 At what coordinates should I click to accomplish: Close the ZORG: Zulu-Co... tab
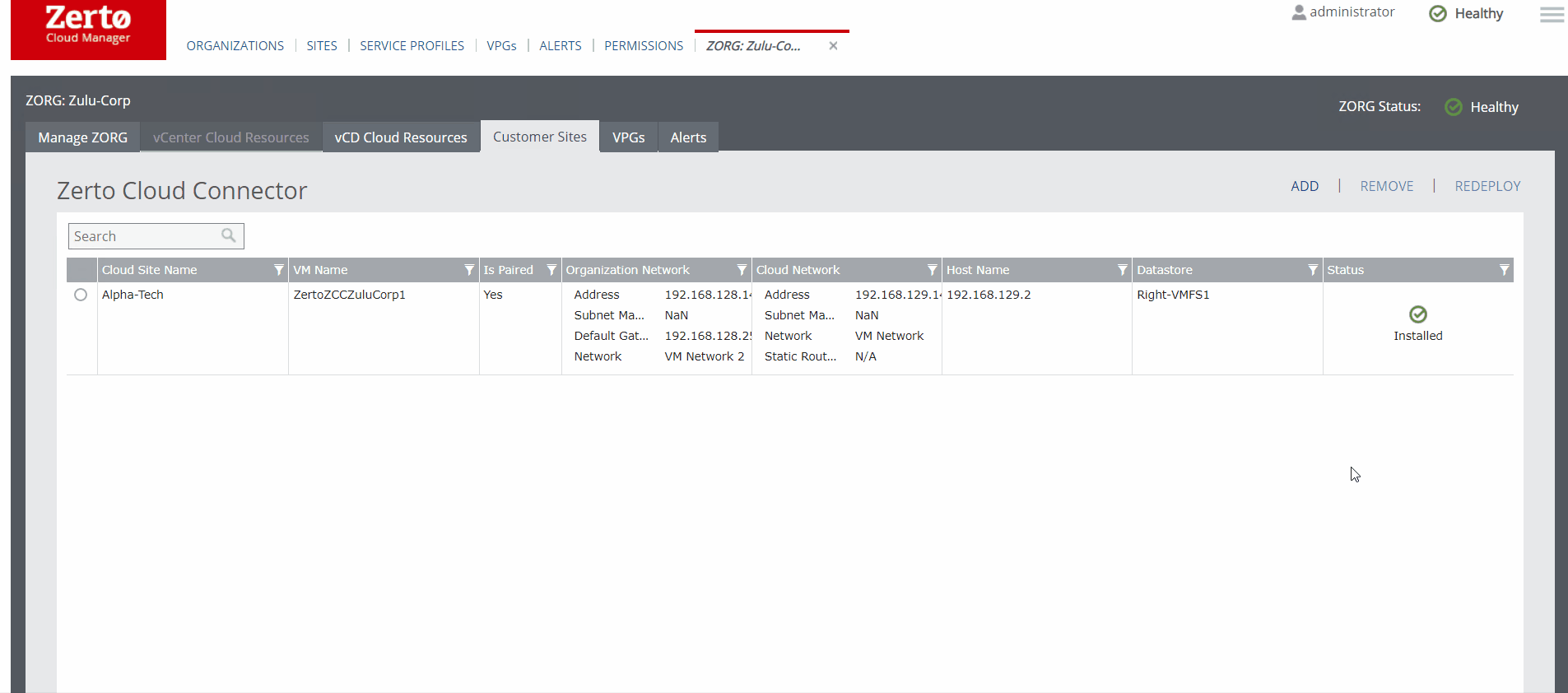coord(833,46)
